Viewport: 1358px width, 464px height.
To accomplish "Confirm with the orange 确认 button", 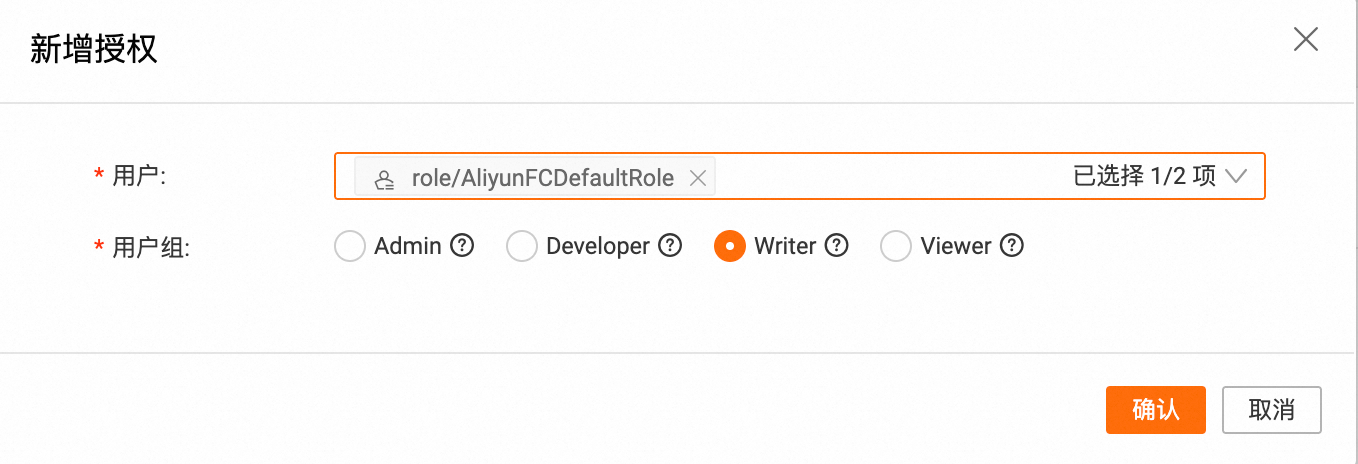I will [1155, 410].
